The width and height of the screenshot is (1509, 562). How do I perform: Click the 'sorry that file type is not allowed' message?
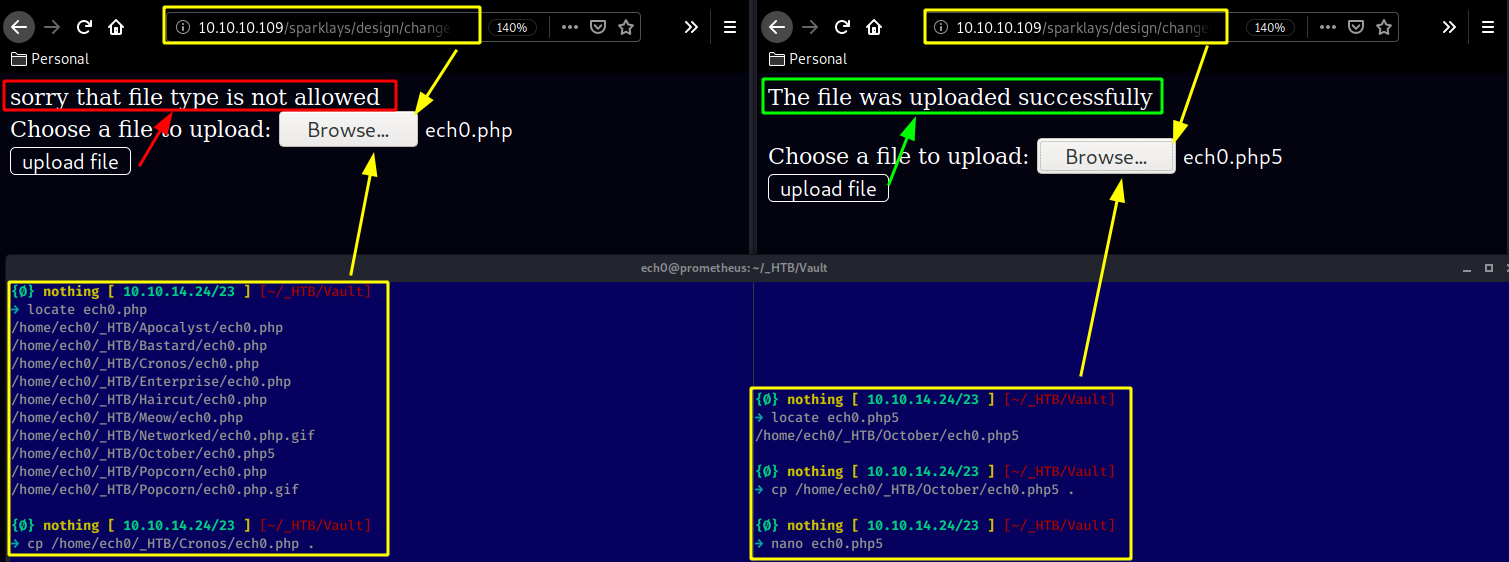point(195,97)
